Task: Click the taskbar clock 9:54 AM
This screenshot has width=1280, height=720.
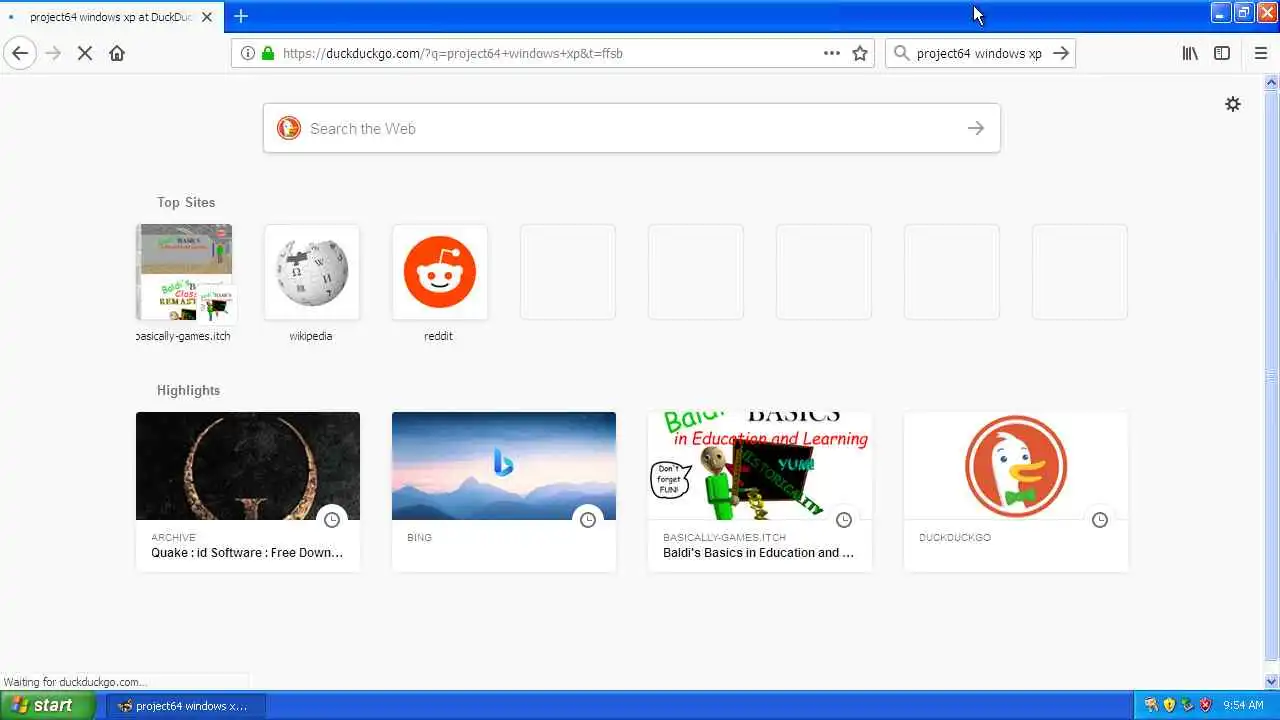Action: click(x=1243, y=705)
